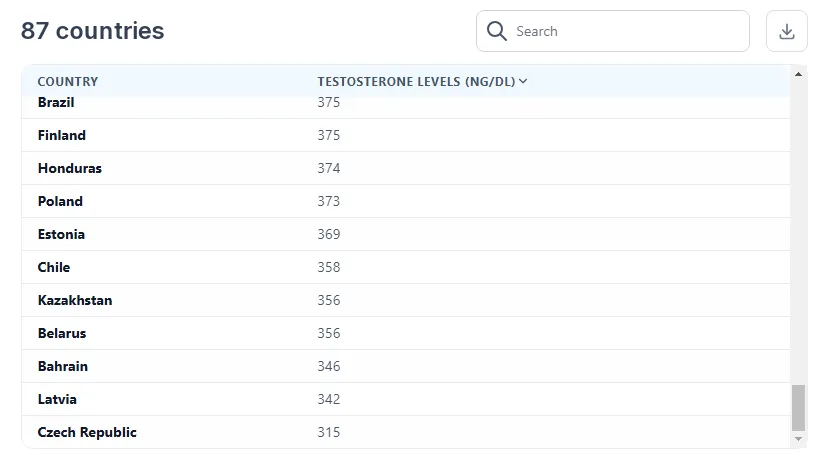Click the Kazakhstan row
827x468 pixels.
(75, 300)
